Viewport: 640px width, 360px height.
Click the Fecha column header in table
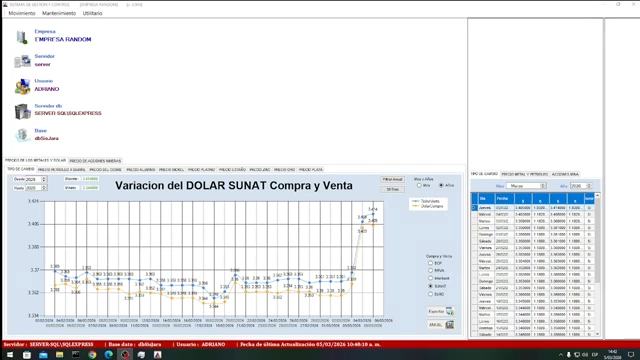point(503,198)
